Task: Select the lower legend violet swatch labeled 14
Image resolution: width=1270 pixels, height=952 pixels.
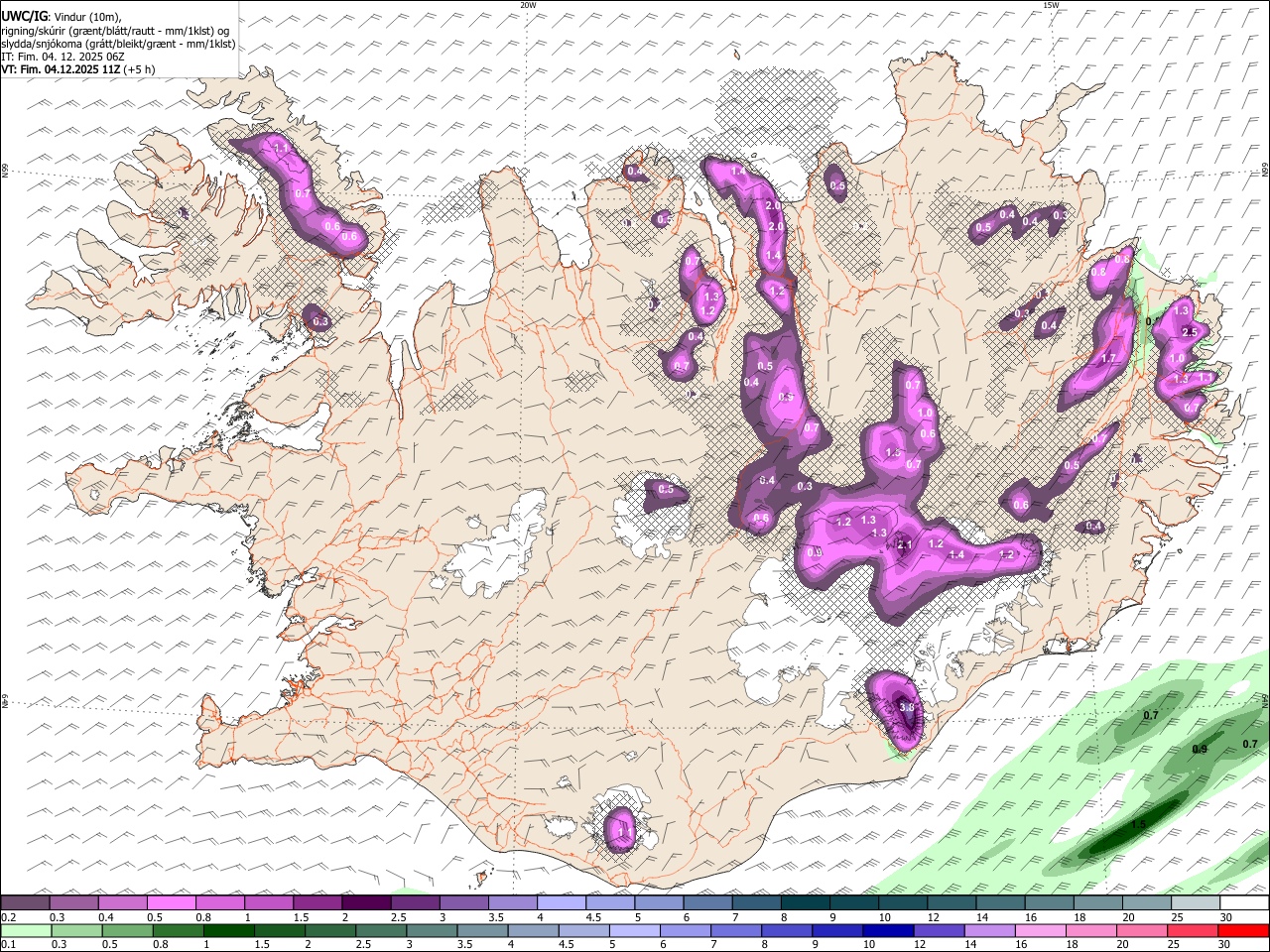Action: [x=989, y=931]
